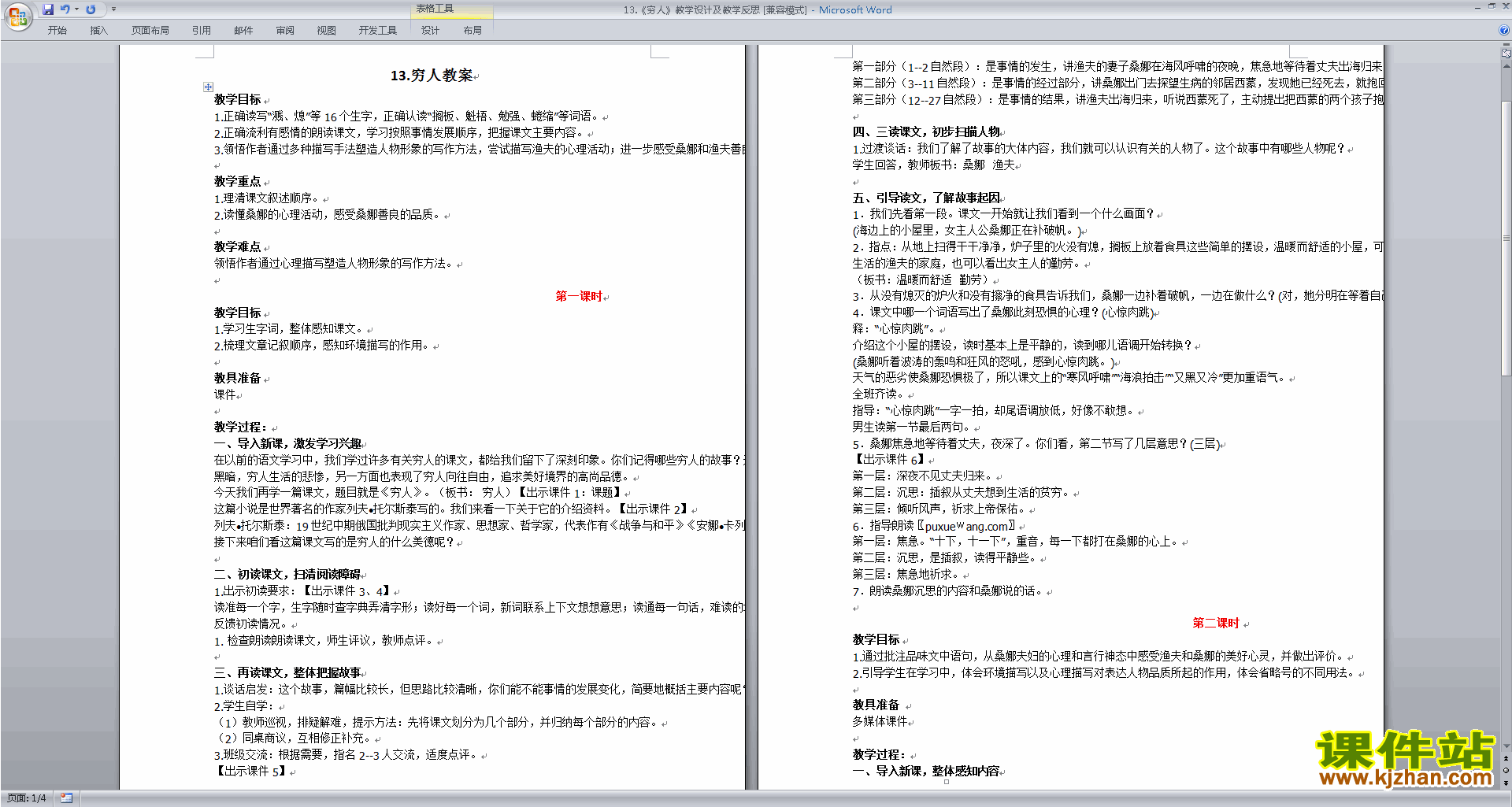Open the undo history dropdown arrow
This screenshot has height=807, width=1512.
point(76,9)
